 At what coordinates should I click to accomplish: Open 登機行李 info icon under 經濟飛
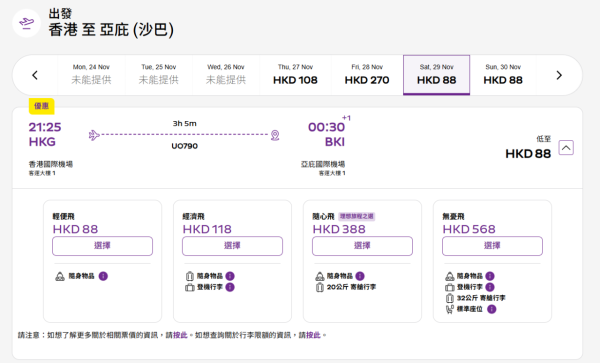click(230, 287)
